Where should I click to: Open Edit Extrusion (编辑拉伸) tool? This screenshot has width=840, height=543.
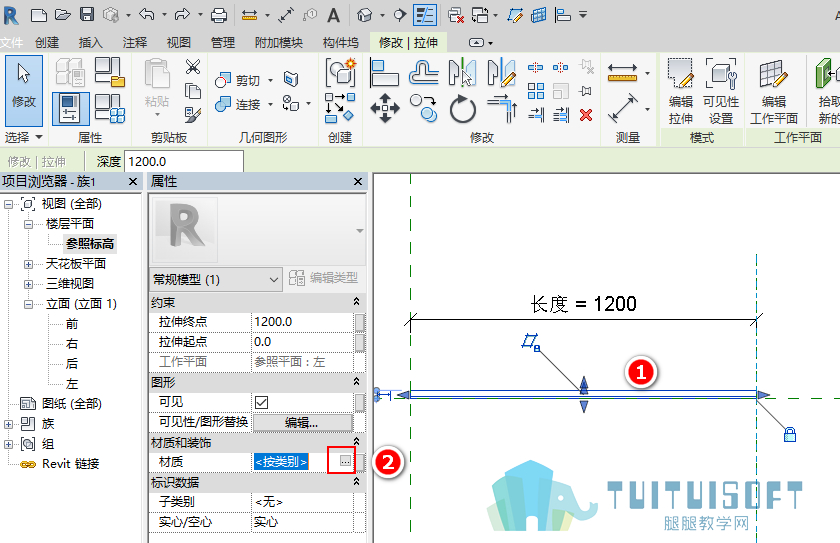tap(680, 92)
